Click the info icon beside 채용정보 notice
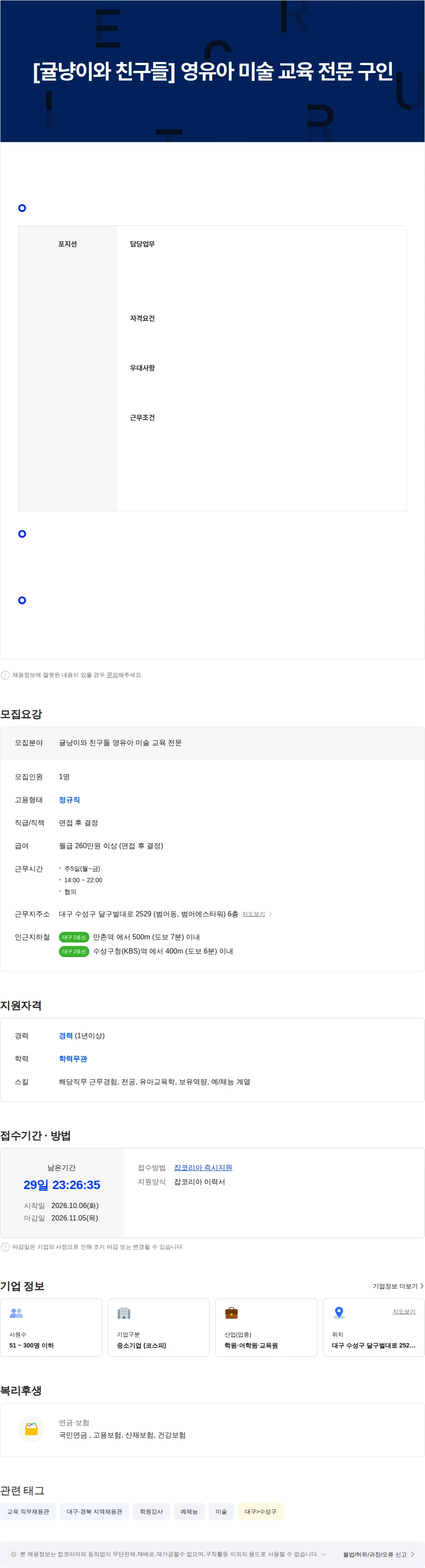The width and height of the screenshot is (425, 1568). click(5, 675)
